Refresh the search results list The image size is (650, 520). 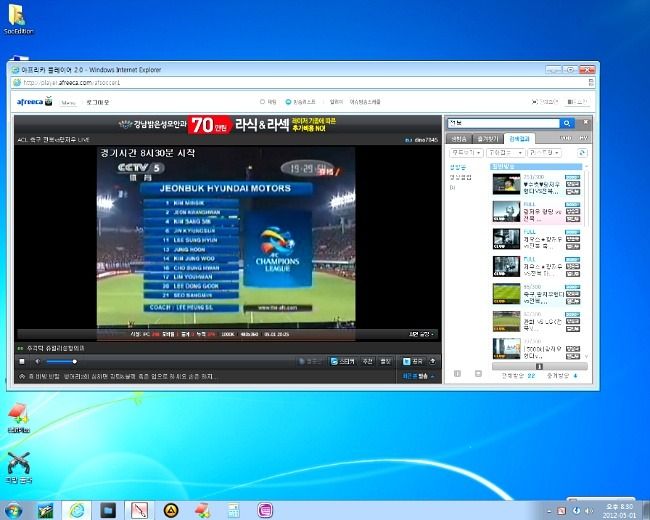coord(582,153)
